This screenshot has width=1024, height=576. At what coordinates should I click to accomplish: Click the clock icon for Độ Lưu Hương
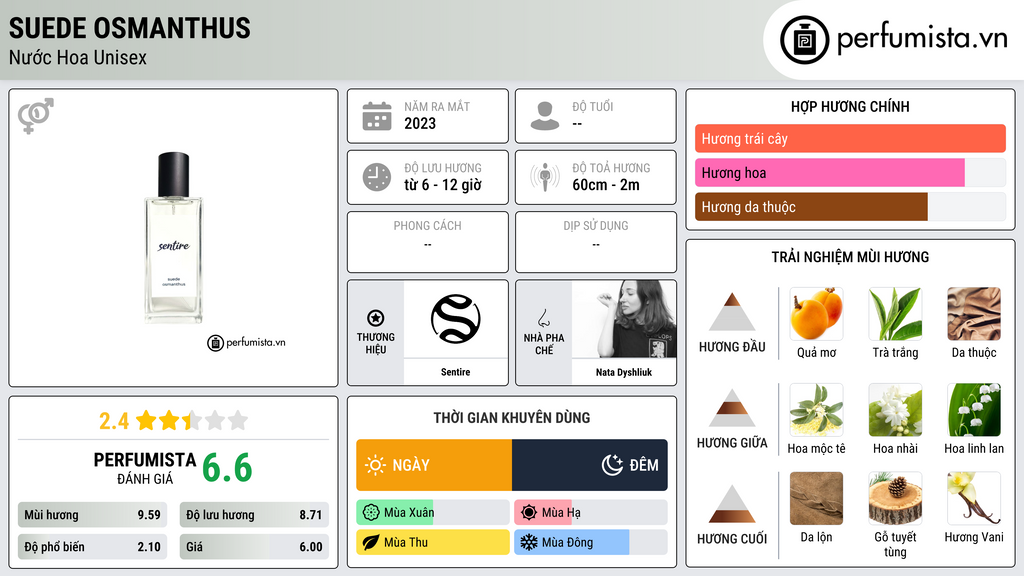pos(377,177)
